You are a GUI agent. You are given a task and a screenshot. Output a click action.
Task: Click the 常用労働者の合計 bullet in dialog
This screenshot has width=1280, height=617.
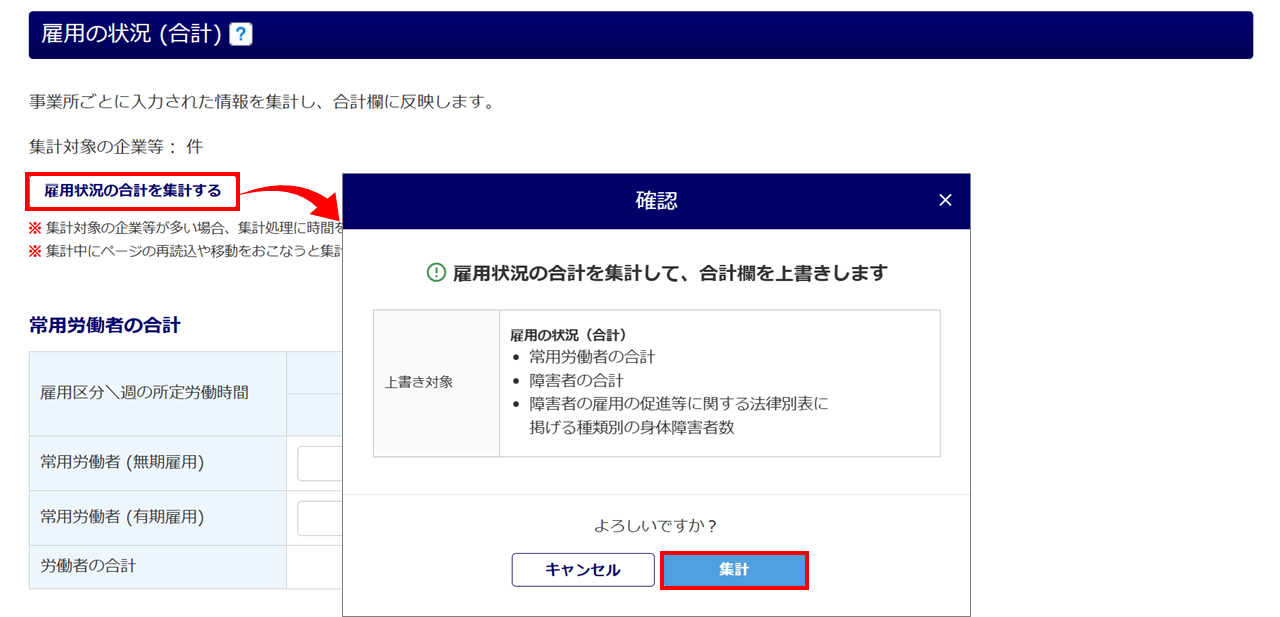[x=592, y=356]
